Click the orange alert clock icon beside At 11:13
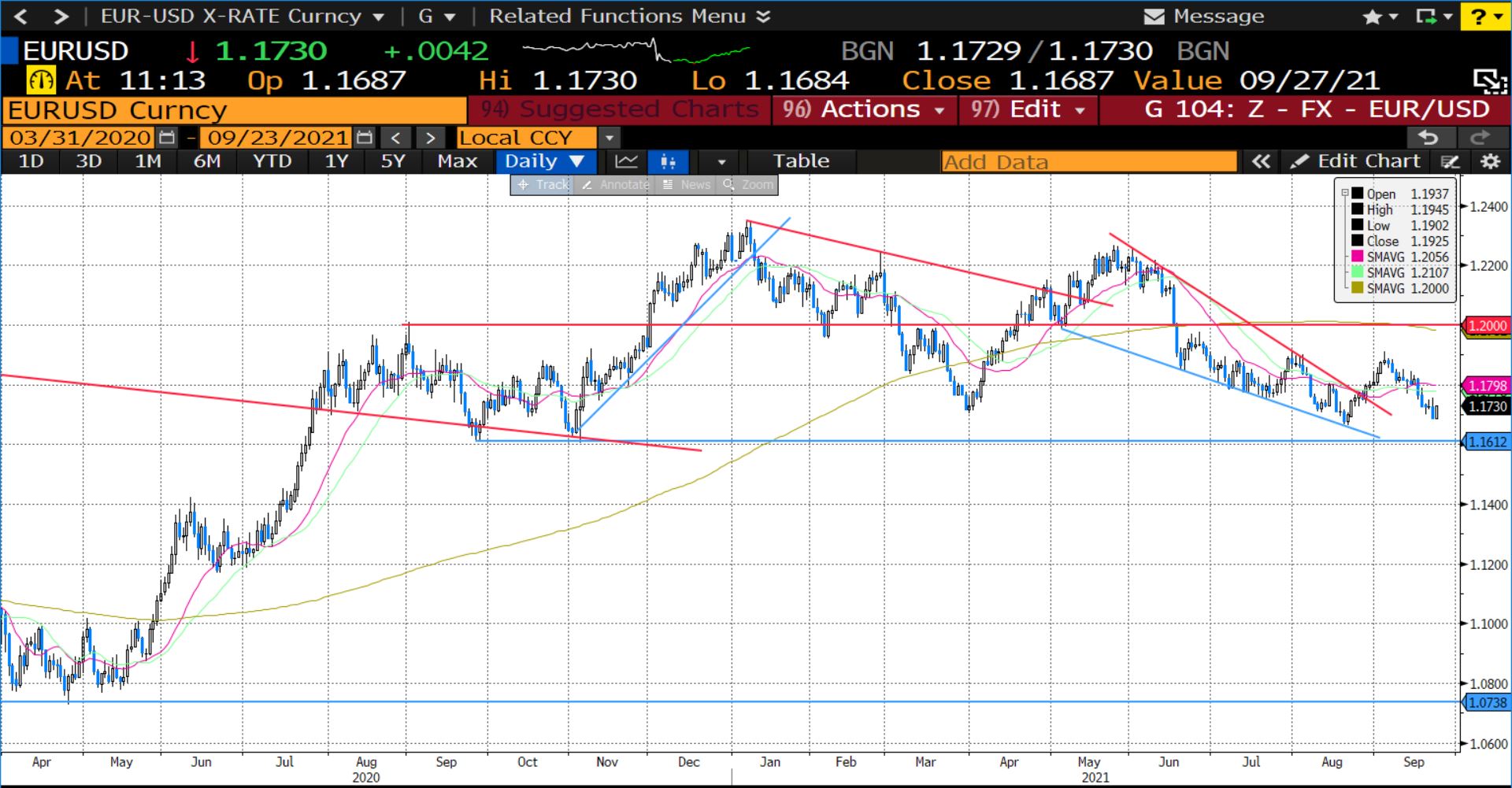Viewport: 1512px width, 788px height. tap(41, 80)
